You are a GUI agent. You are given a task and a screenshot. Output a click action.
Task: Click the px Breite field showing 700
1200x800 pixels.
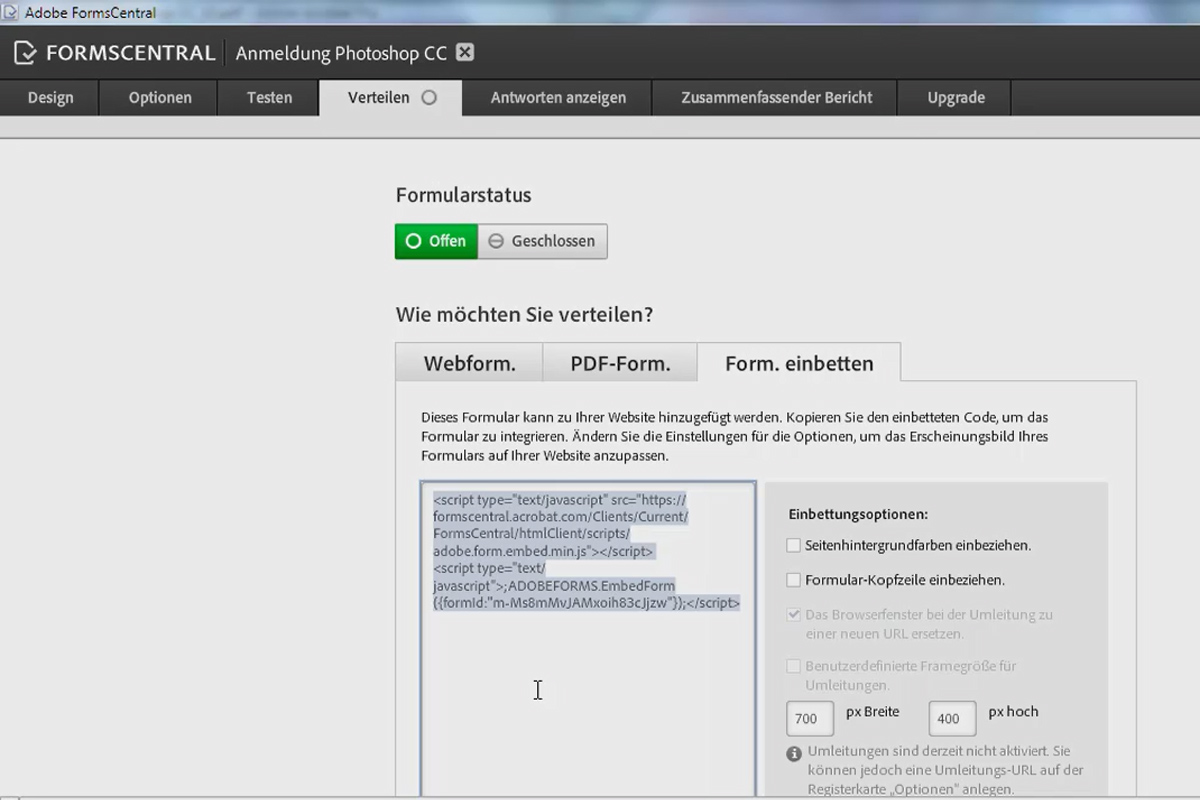(811, 718)
